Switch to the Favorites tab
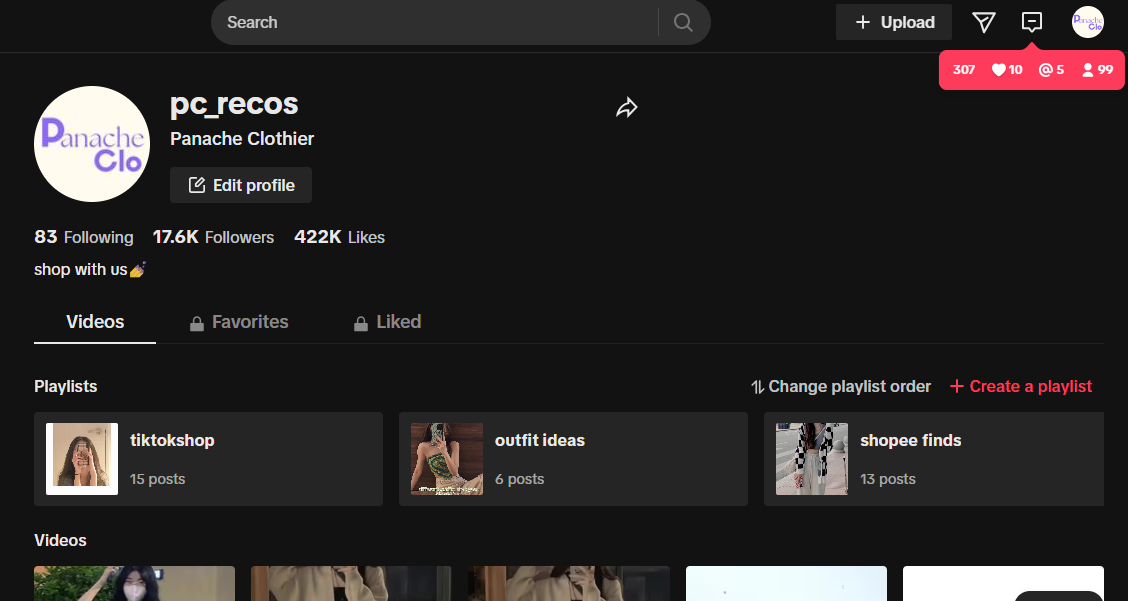 click(239, 322)
